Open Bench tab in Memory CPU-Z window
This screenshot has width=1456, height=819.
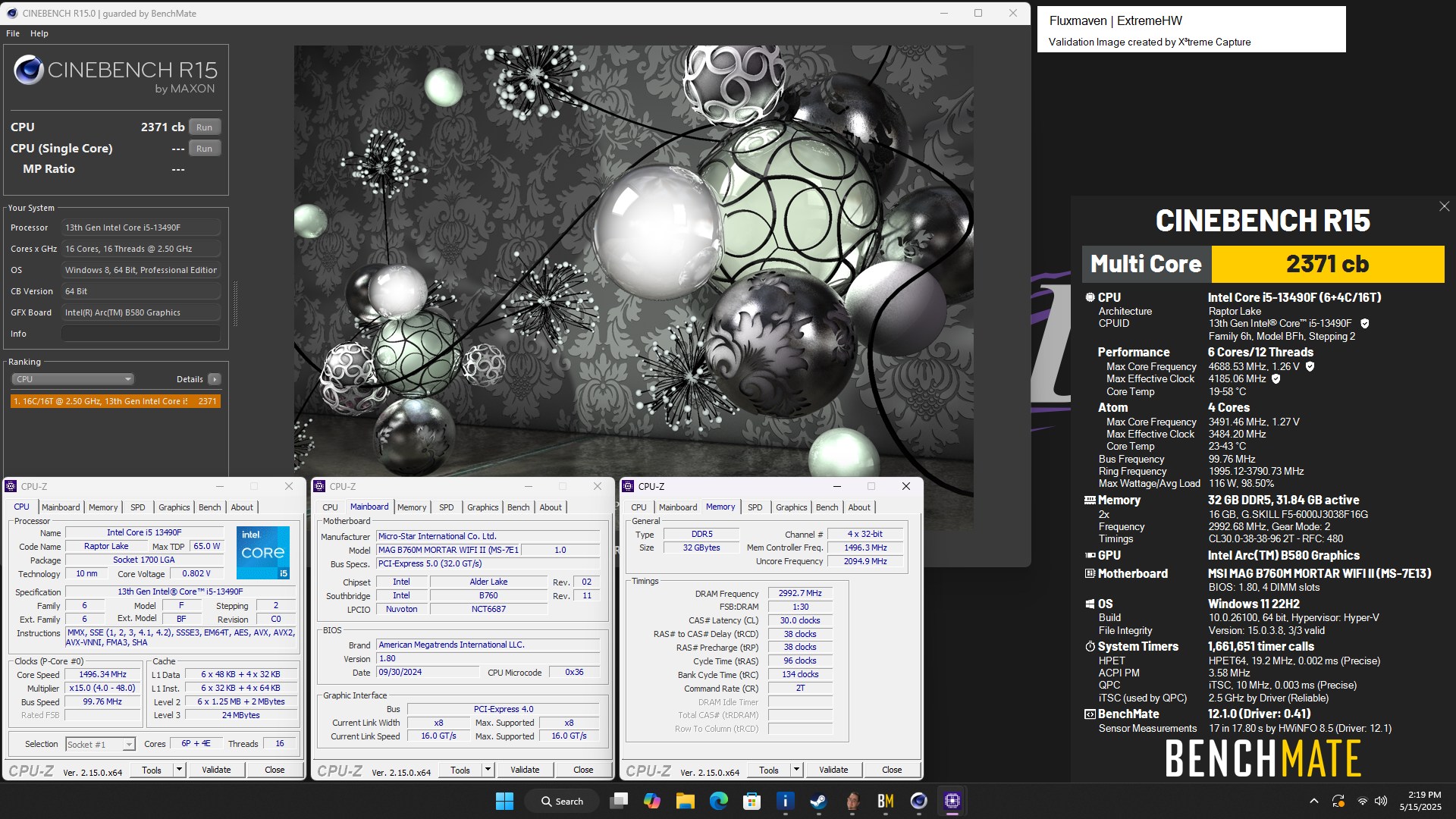coord(827,507)
